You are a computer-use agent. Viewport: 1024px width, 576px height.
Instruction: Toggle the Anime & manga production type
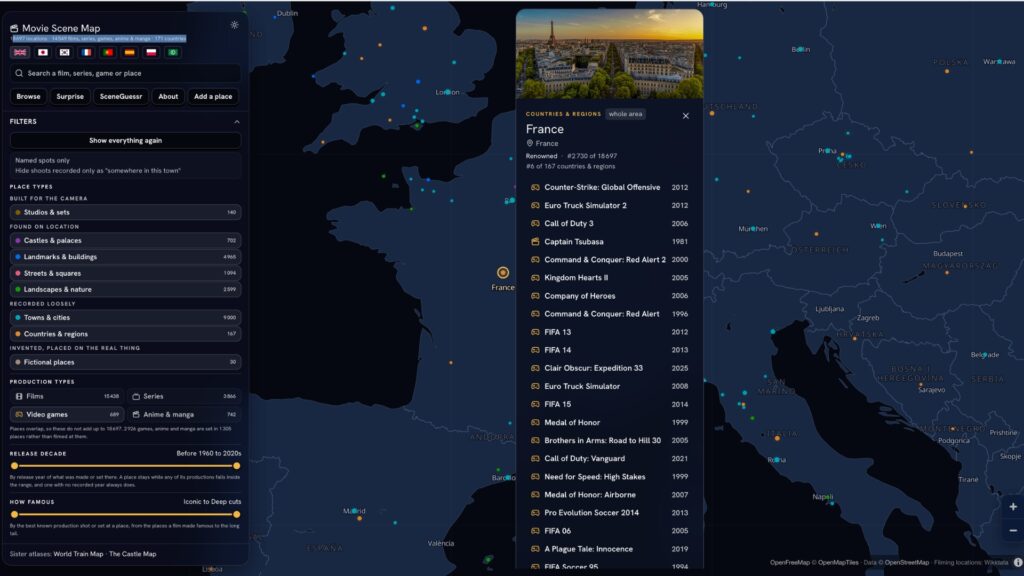pyautogui.click(x=184, y=415)
